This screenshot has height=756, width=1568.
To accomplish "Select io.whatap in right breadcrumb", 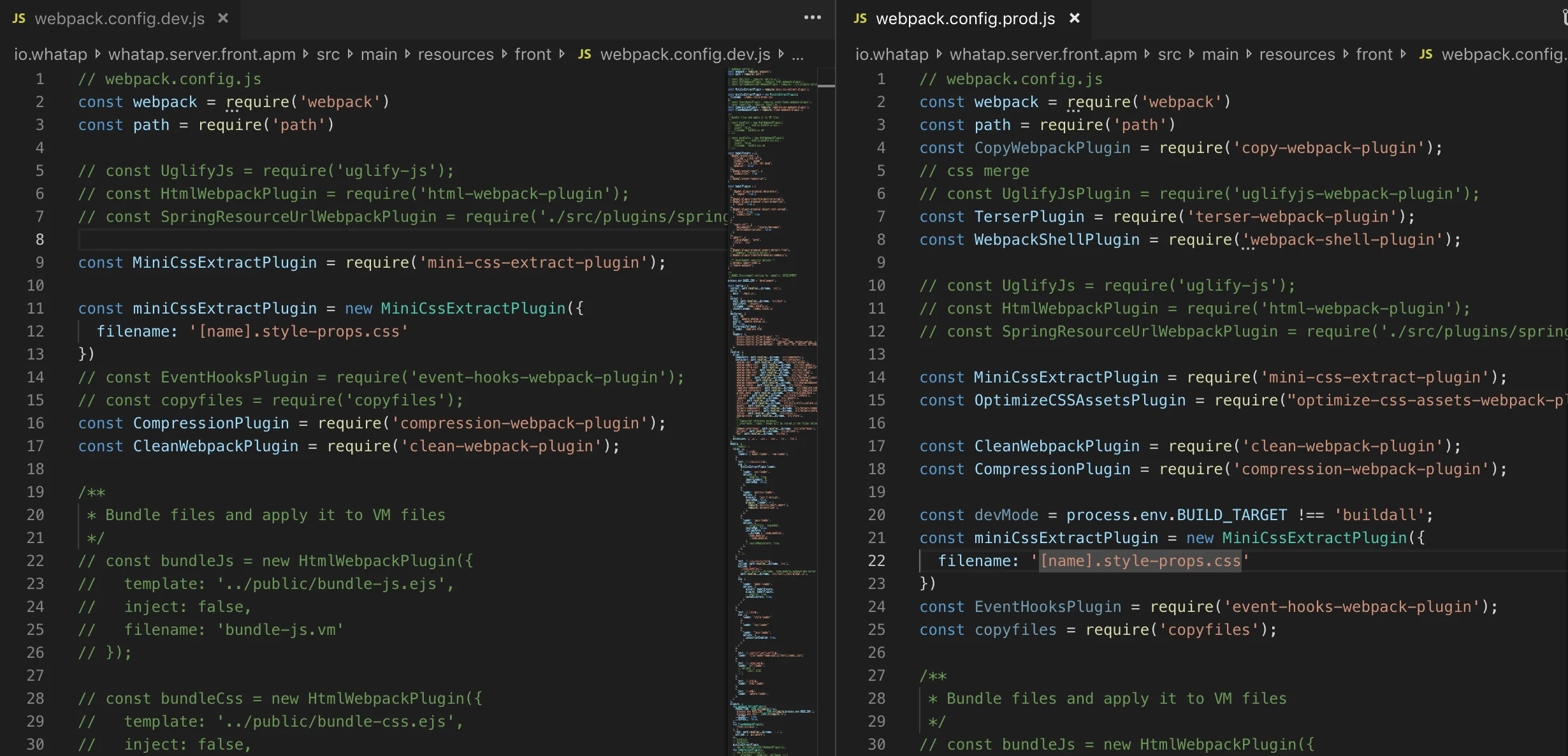I will tap(892, 54).
